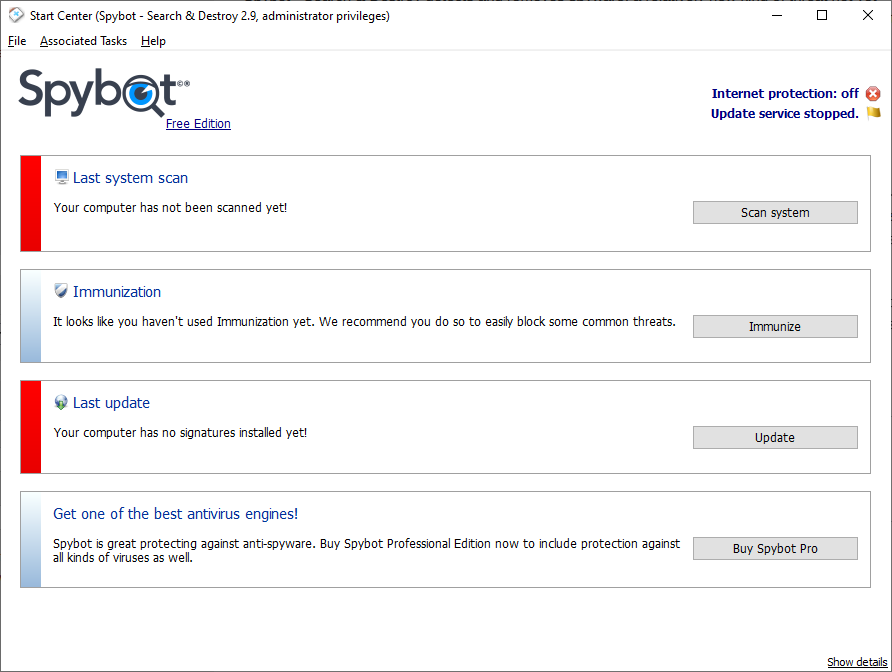Click the globe Last update icon
The width and height of the screenshot is (892, 672).
[61, 402]
